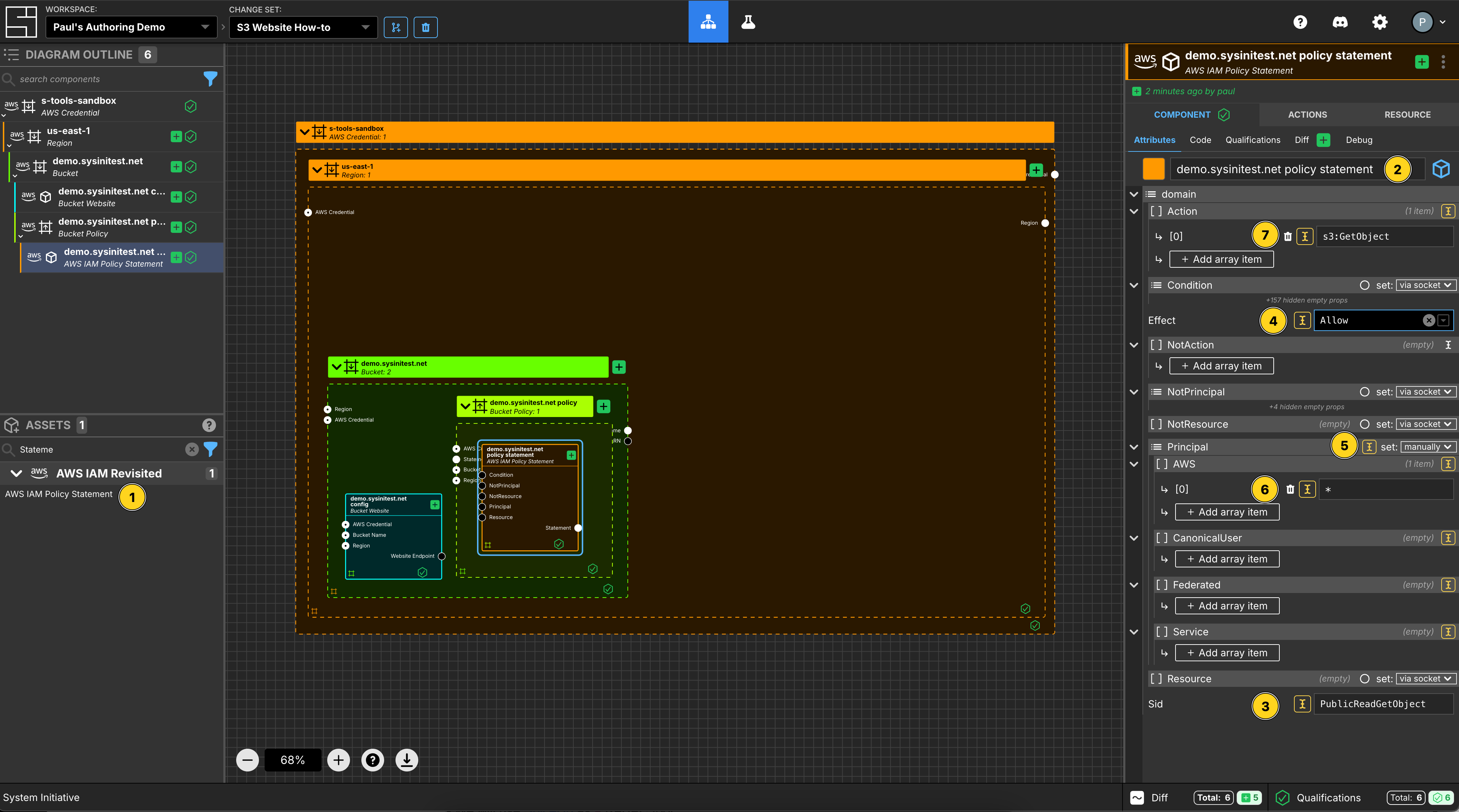Image resolution: width=1459 pixels, height=812 pixels.
Task: Click the component type cube icon
Action: [1441, 169]
